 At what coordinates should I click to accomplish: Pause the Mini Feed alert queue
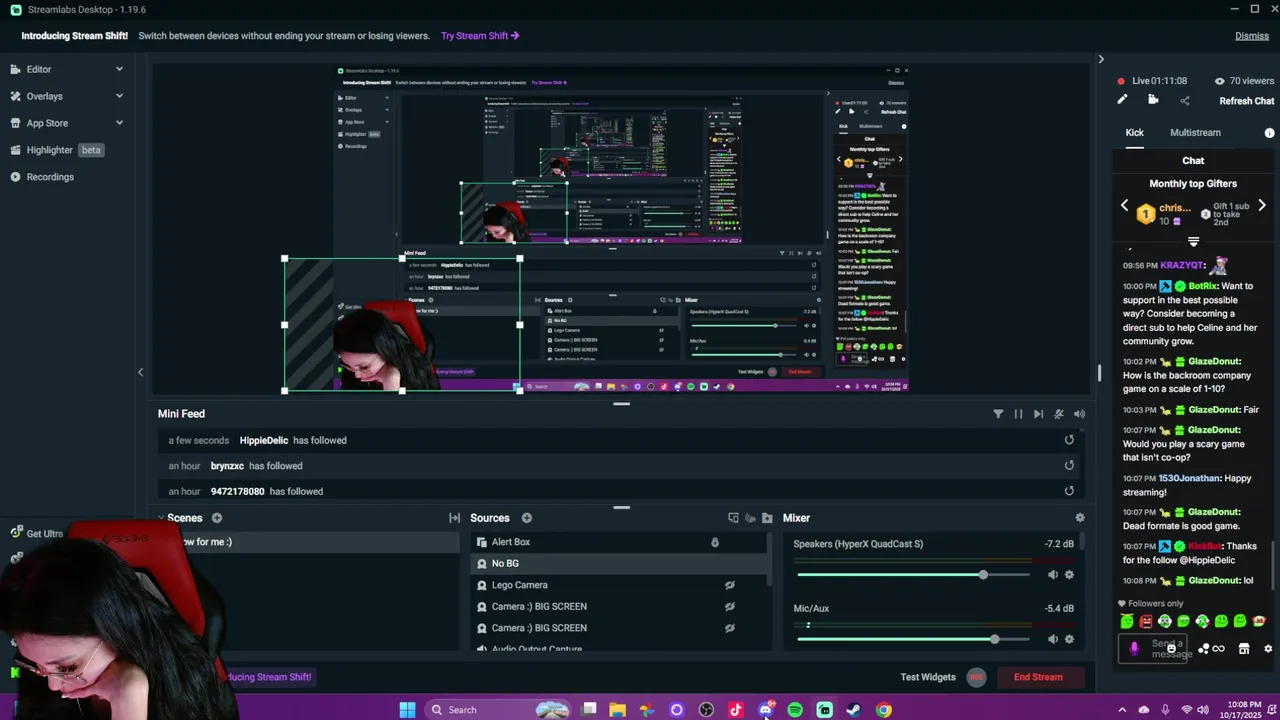[x=1018, y=414]
